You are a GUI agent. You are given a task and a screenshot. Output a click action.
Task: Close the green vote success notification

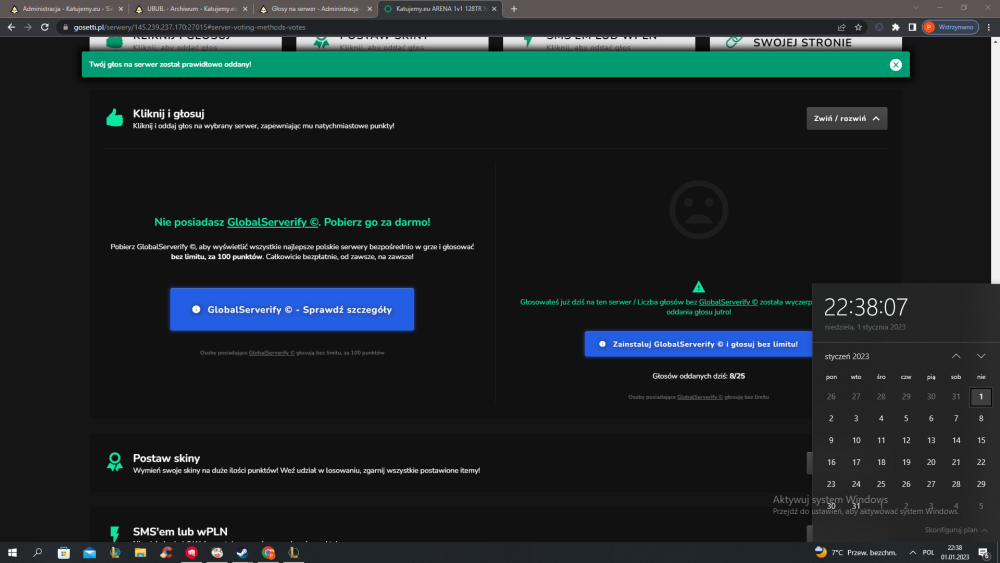click(895, 64)
